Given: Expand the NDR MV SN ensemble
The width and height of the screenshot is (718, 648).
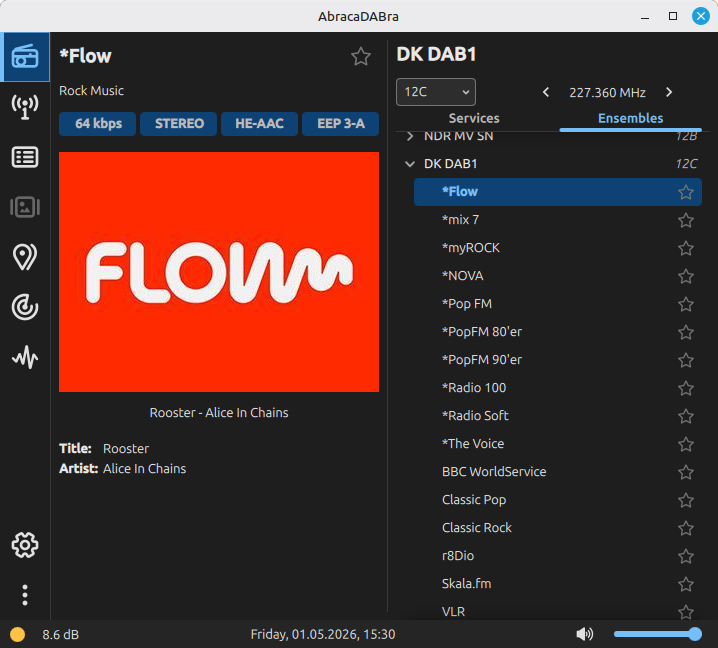Looking at the screenshot, I should pos(410,136).
